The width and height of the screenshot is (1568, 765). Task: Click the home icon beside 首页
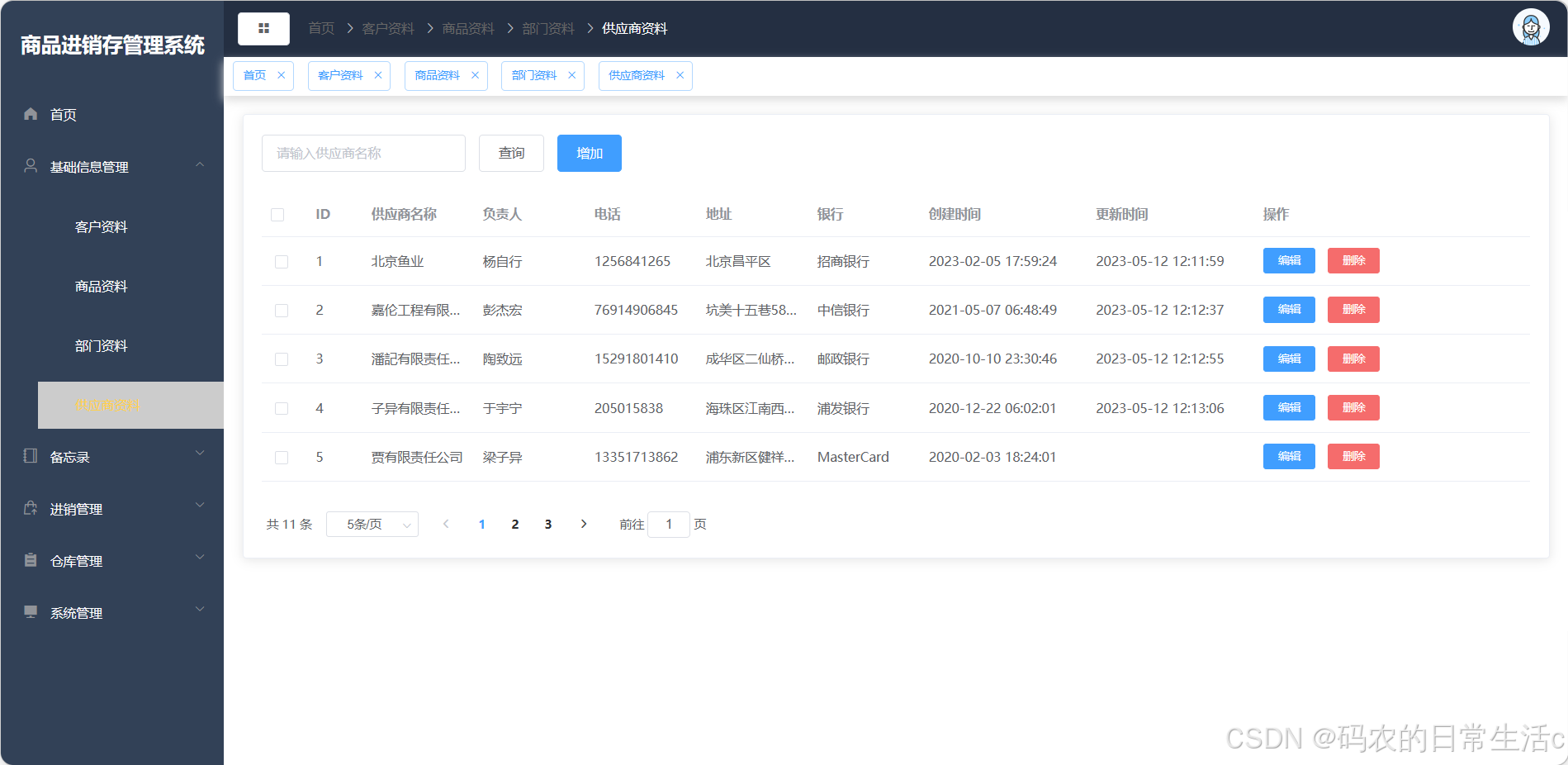30,114
